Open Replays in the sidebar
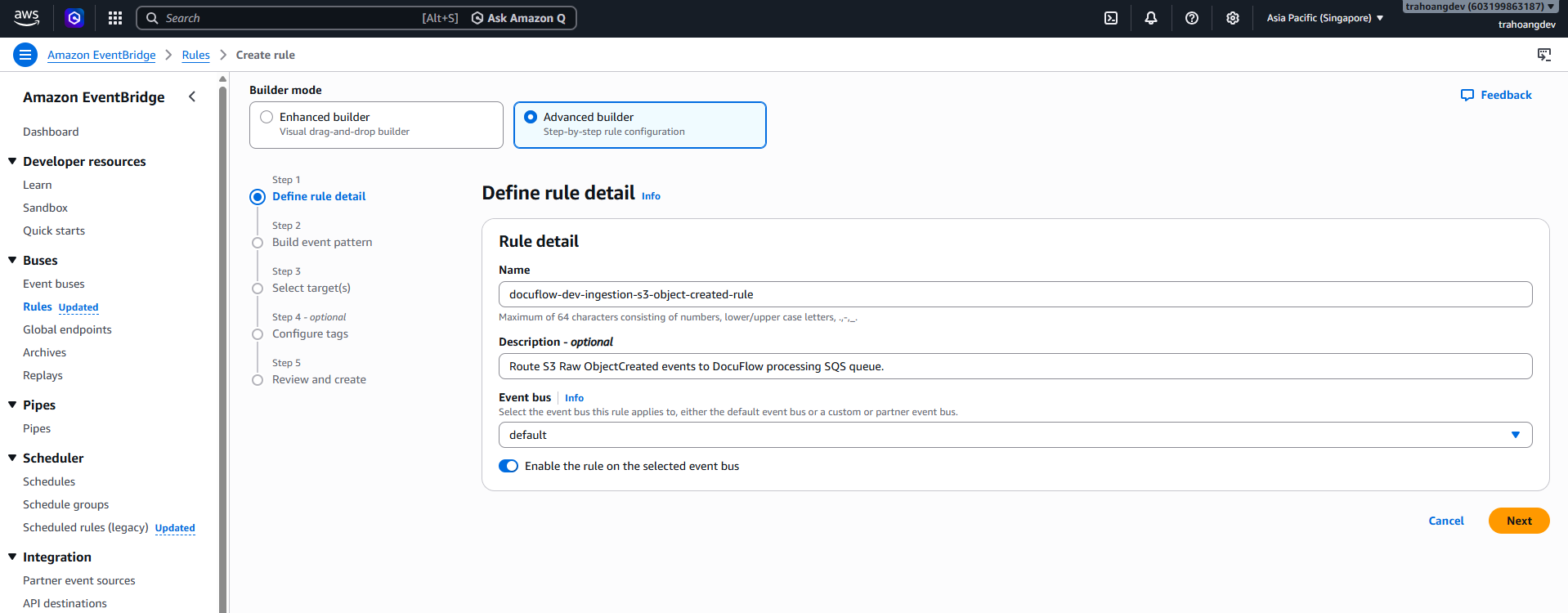 pyautogui.click(x=43, y=375)
